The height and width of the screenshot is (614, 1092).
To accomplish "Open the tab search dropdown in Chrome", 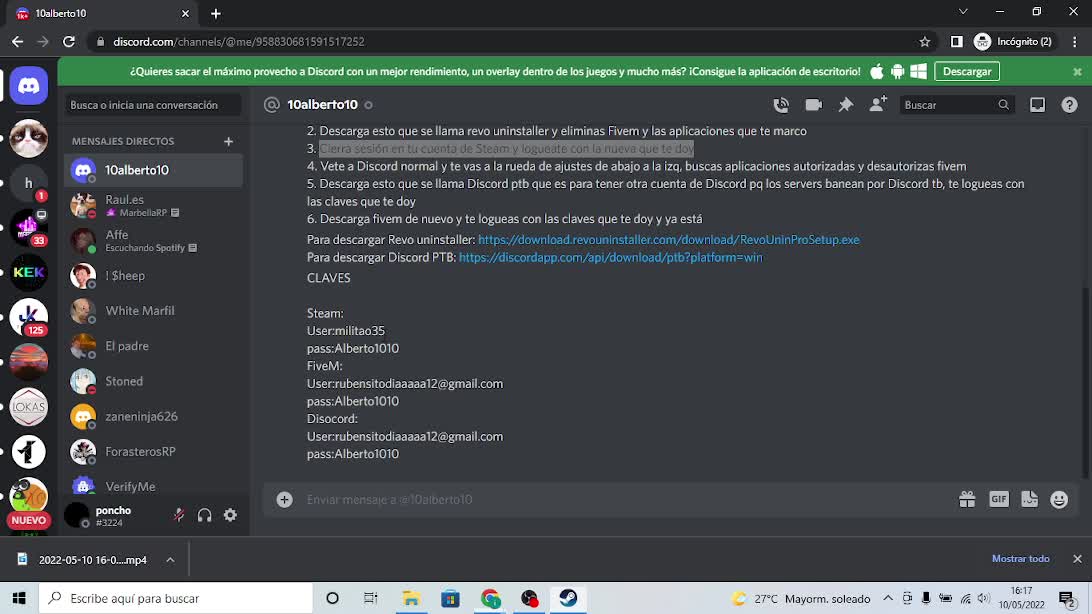I will coord(963,12).
